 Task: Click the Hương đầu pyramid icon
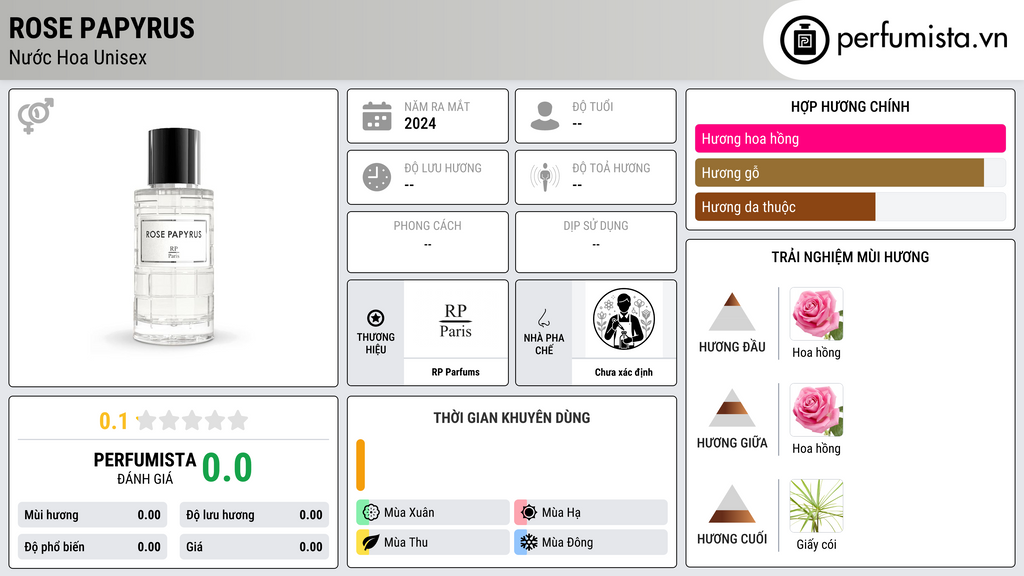pyautogui.click(x=732, y=312)
